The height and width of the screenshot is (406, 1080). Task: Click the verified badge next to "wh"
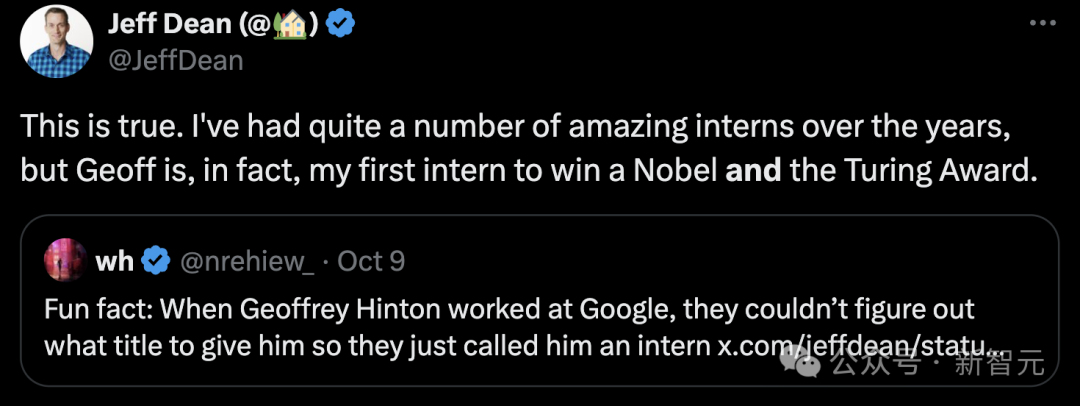tap(154, 261)
